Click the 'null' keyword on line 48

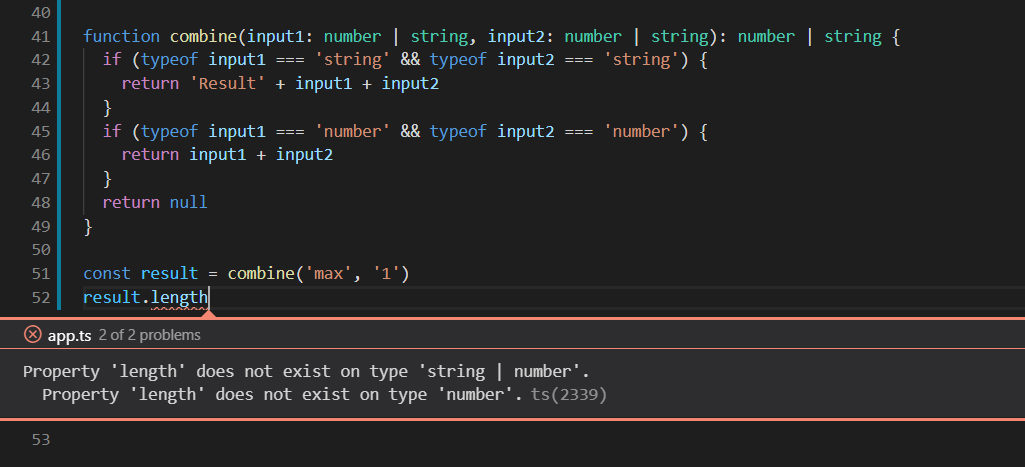189,202
